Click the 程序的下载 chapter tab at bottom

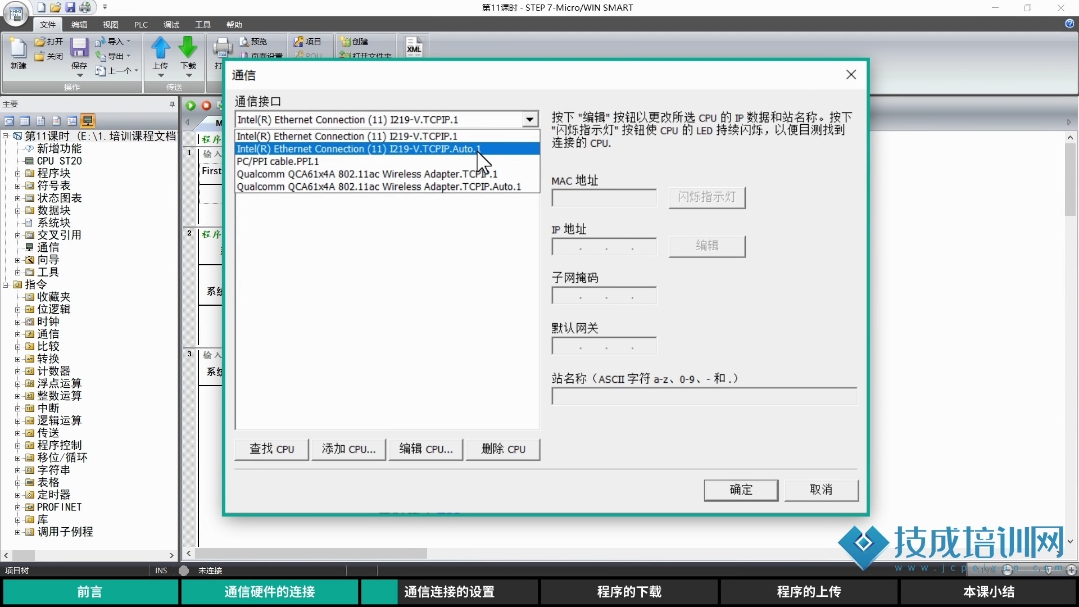(629, 592)
